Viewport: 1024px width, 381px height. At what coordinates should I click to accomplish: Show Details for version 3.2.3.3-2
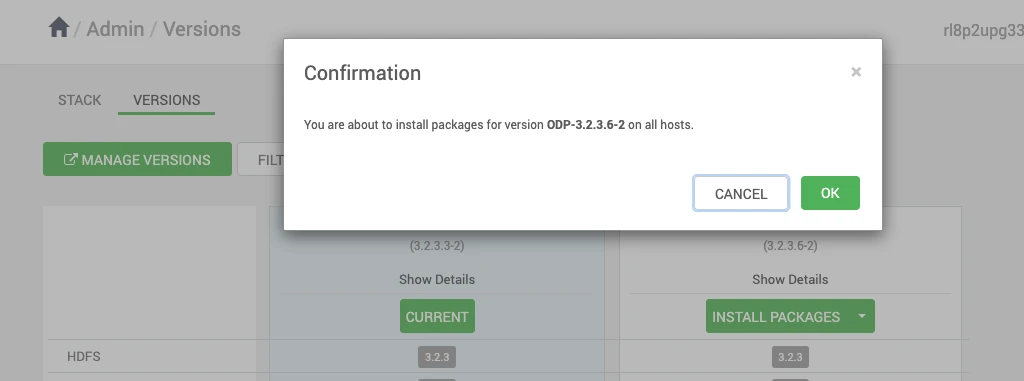tap(437, 279)
